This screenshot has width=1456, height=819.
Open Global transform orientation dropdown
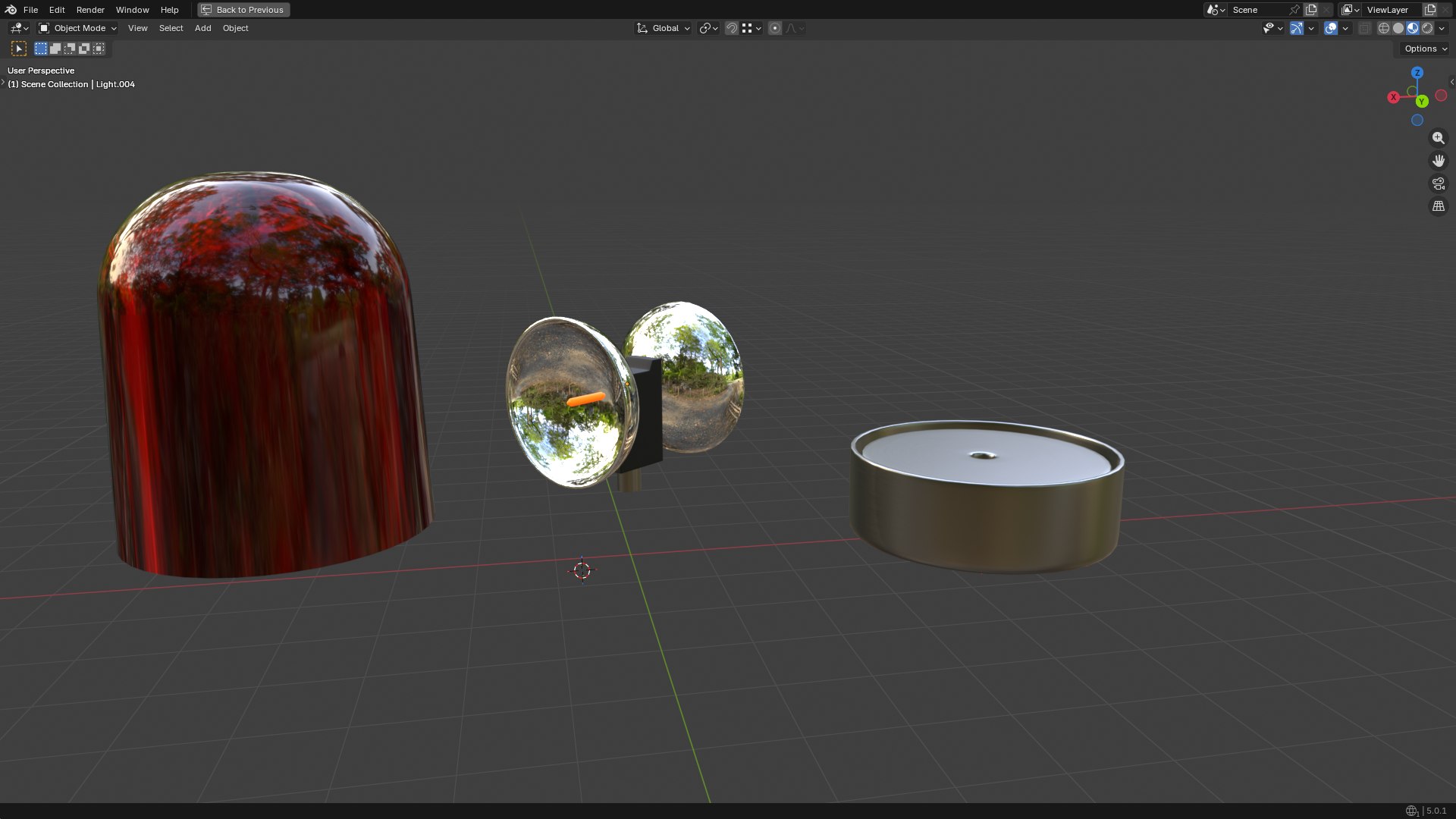pos(663,28)
